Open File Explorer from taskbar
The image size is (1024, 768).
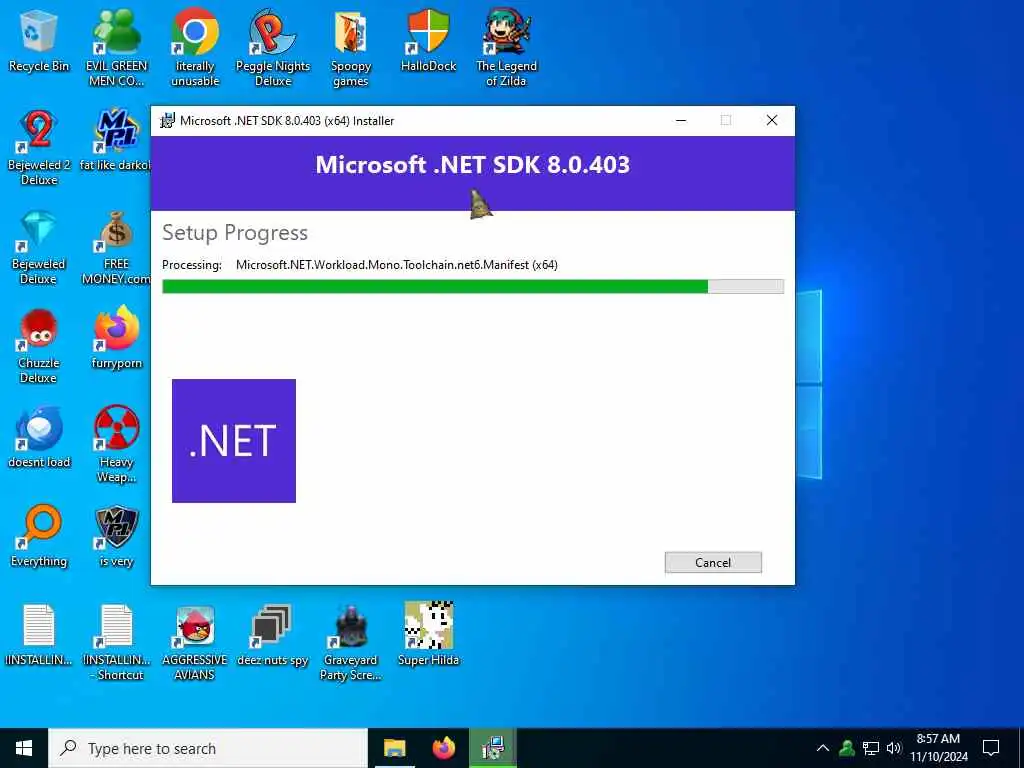point(394,748)
